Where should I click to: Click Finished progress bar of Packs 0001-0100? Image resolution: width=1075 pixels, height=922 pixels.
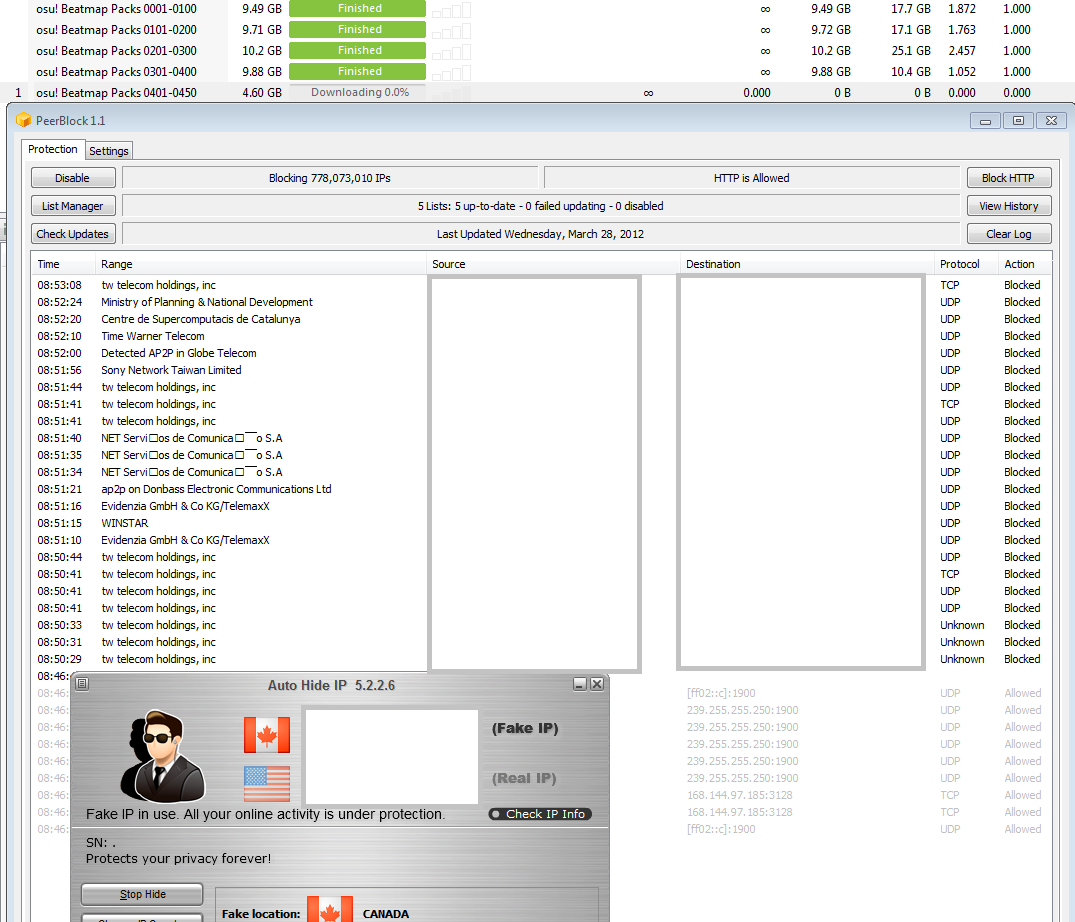[x=357, y=8]
